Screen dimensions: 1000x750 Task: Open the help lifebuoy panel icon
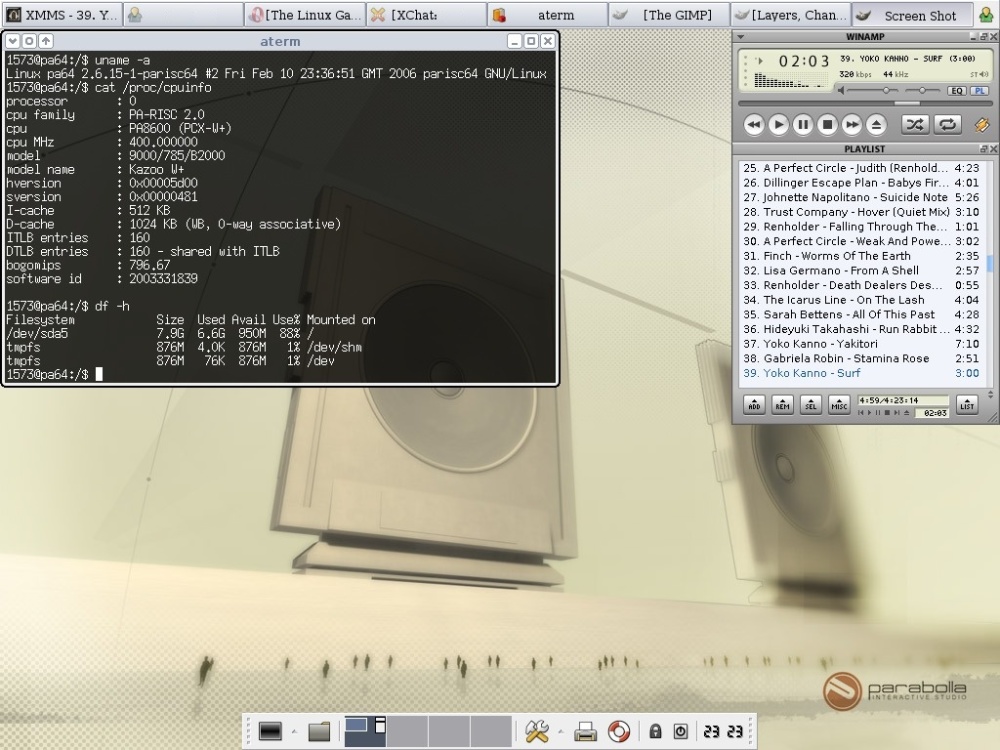(619, 731)
